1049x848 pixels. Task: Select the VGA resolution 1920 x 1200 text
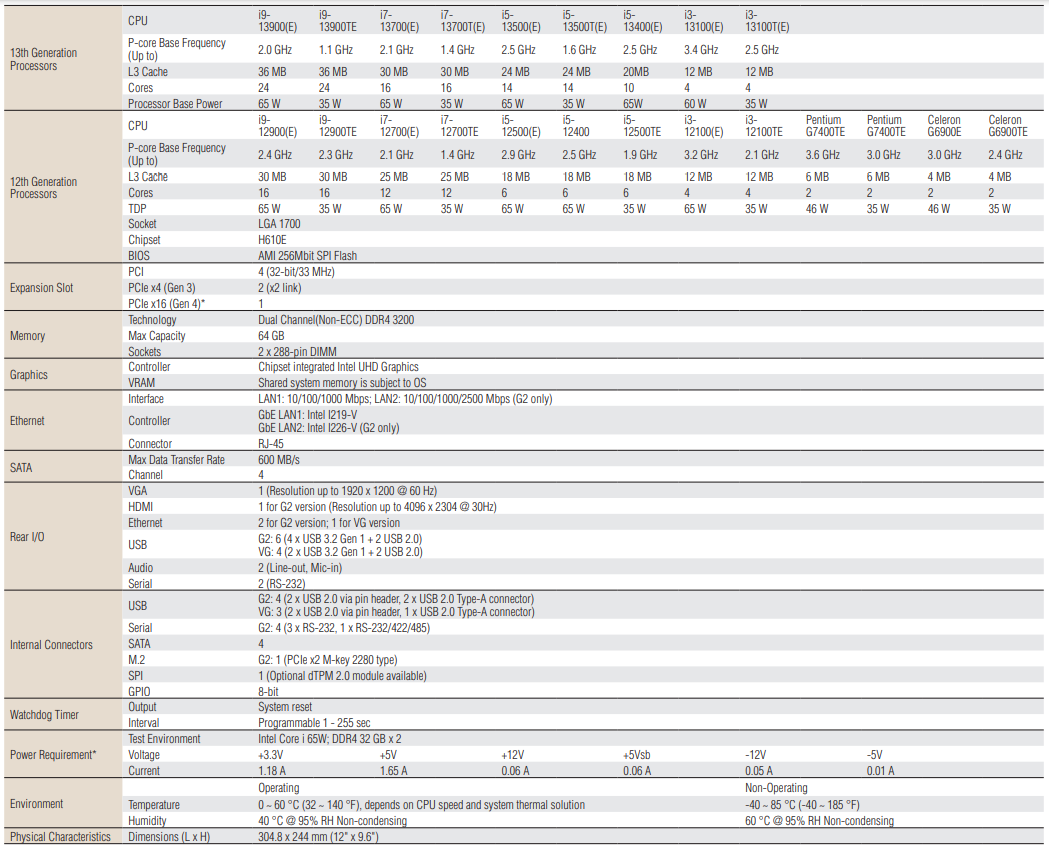pyautogui.click(x=348, y=491)
